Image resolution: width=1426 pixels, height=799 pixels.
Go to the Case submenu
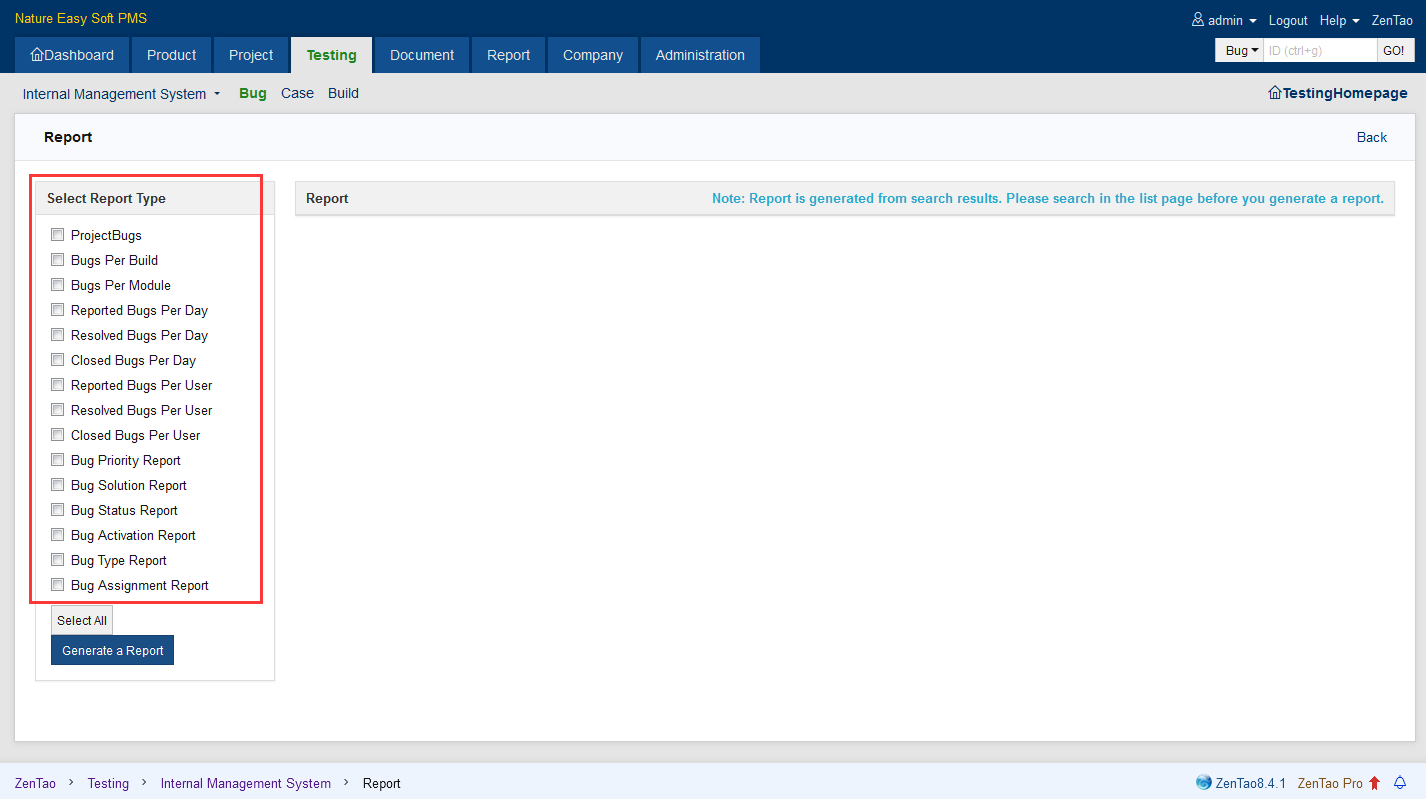(x=297, y=93)
